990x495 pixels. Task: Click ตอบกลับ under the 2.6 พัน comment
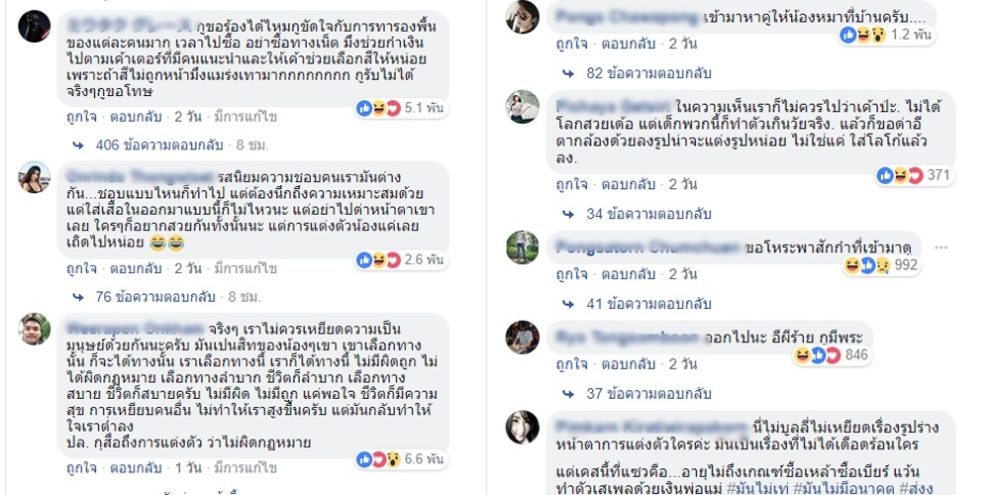(x=136, y=268)
